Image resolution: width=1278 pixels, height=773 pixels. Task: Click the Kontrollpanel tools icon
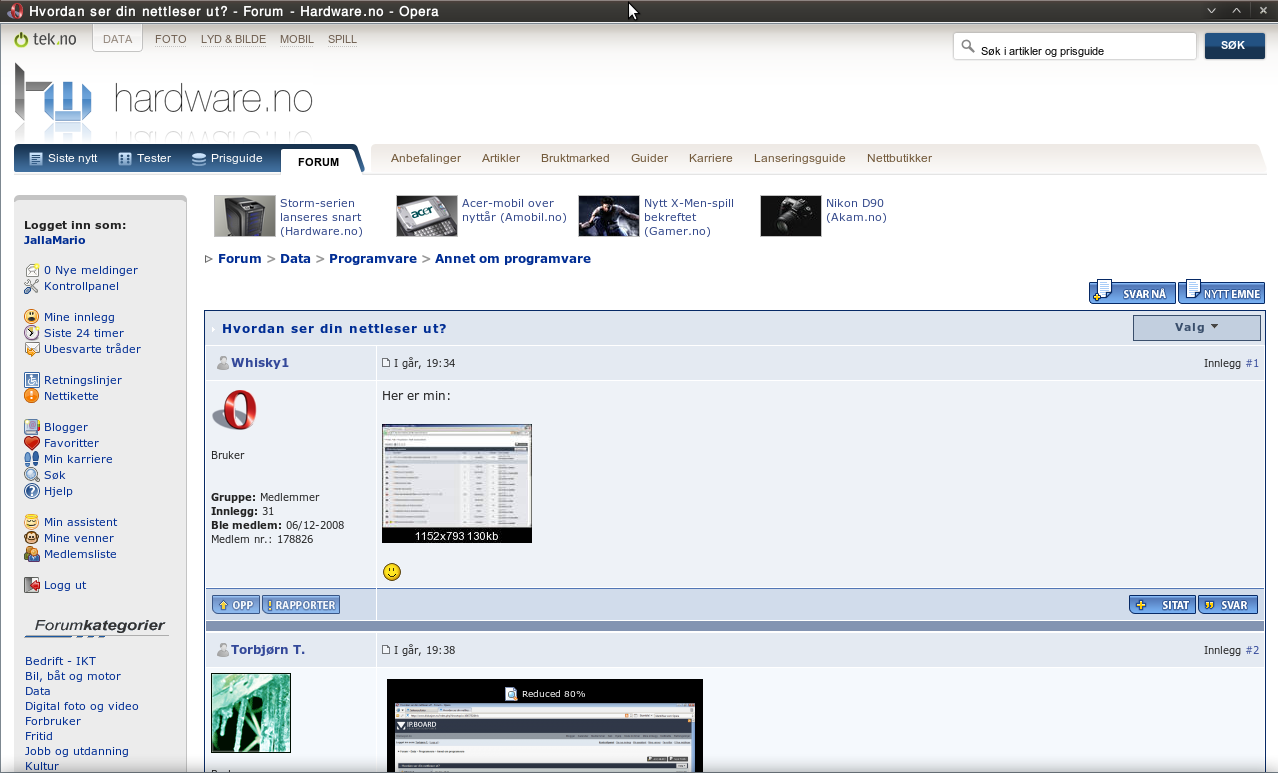(32, 286)
